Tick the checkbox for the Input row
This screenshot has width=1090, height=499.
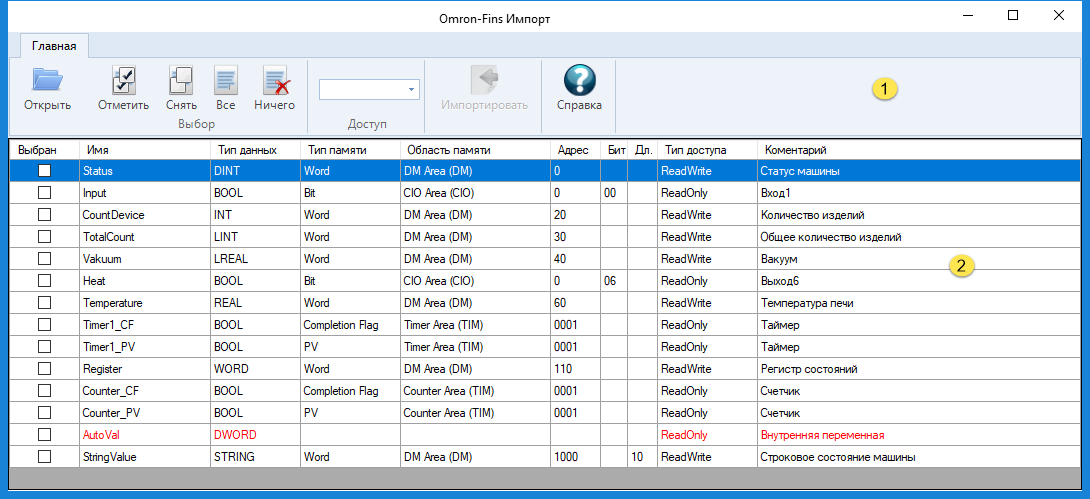[x=44, y=193]
